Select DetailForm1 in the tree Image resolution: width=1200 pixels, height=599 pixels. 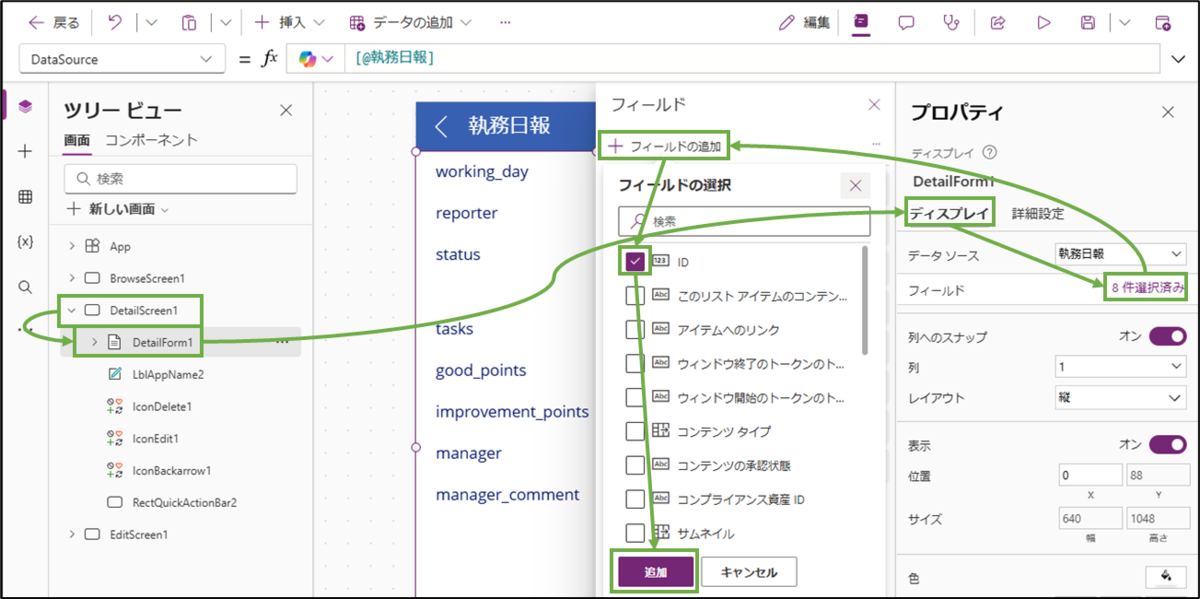click(x=162, y=342)
